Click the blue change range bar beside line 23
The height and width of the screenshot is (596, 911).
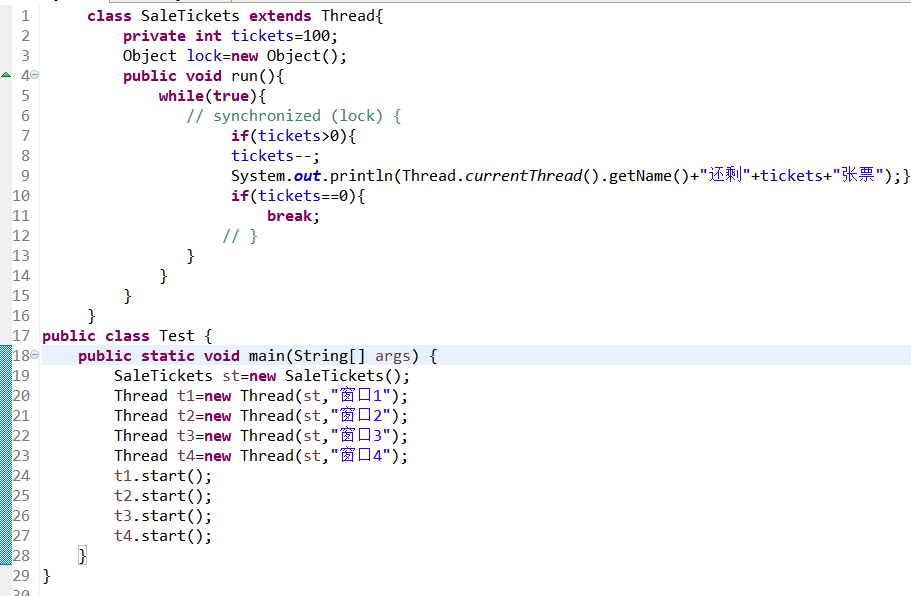coord(6,455)
